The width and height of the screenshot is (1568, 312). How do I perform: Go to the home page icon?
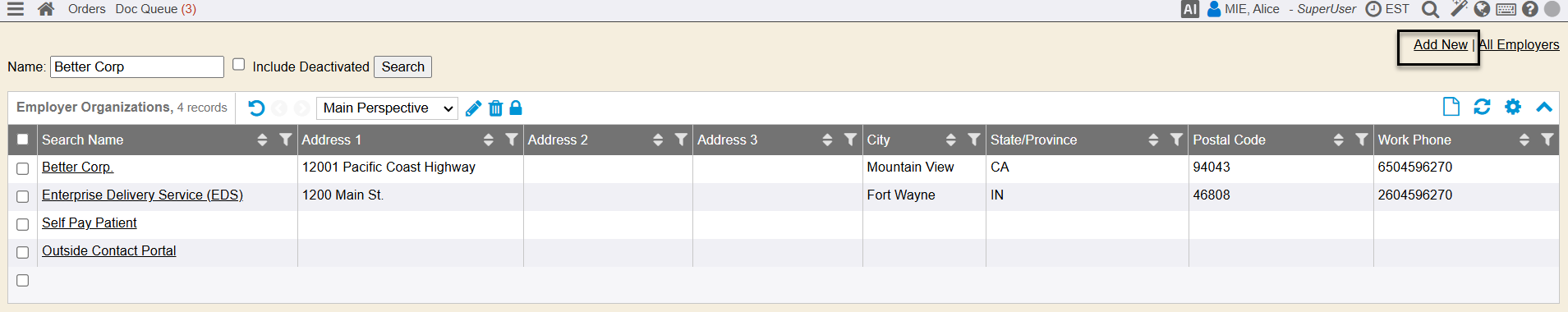tap(46, 9)
